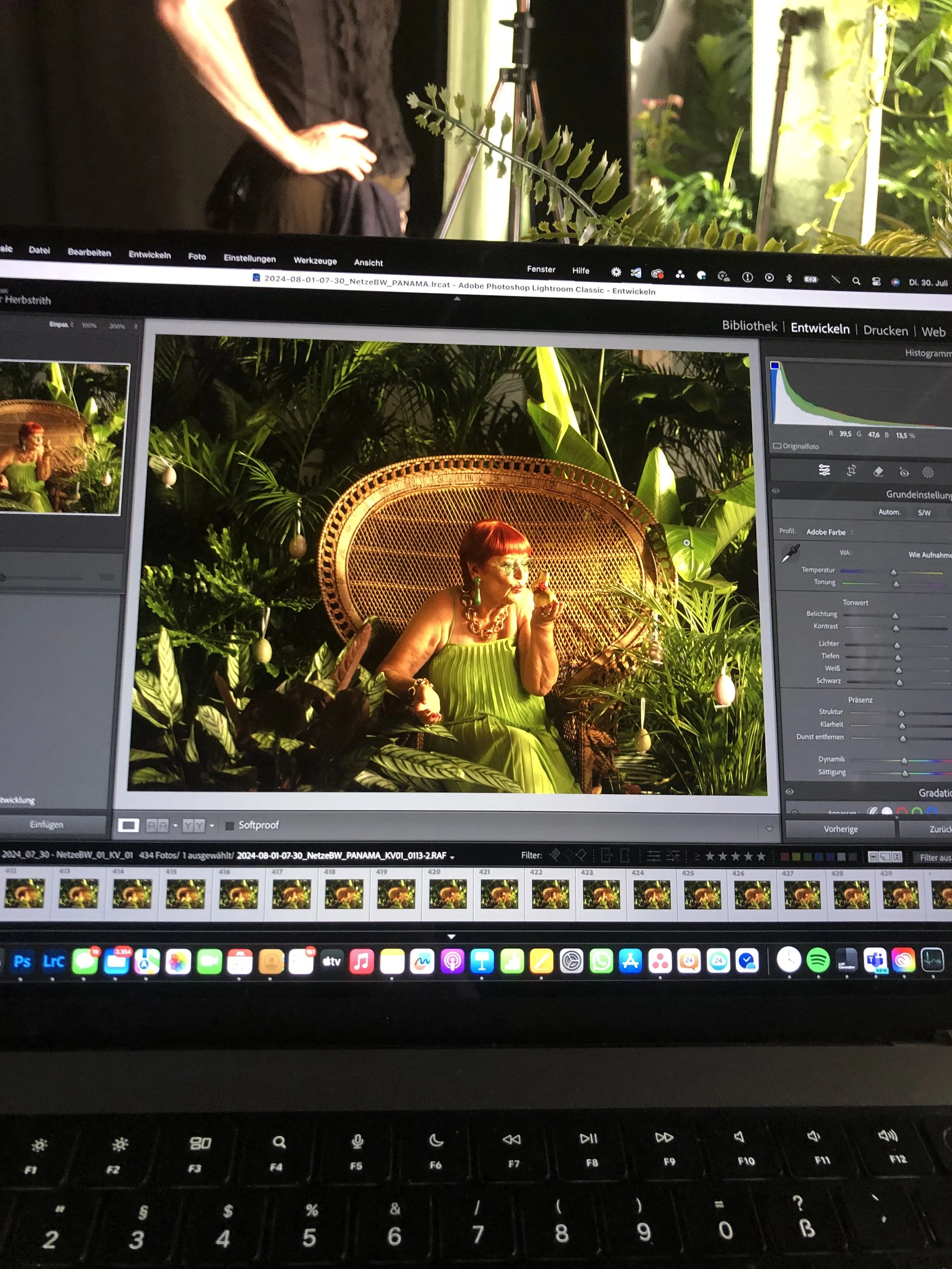Enable the Softproof checkbox
This screenshot has width=952, height=1269.
click(230, 826)
